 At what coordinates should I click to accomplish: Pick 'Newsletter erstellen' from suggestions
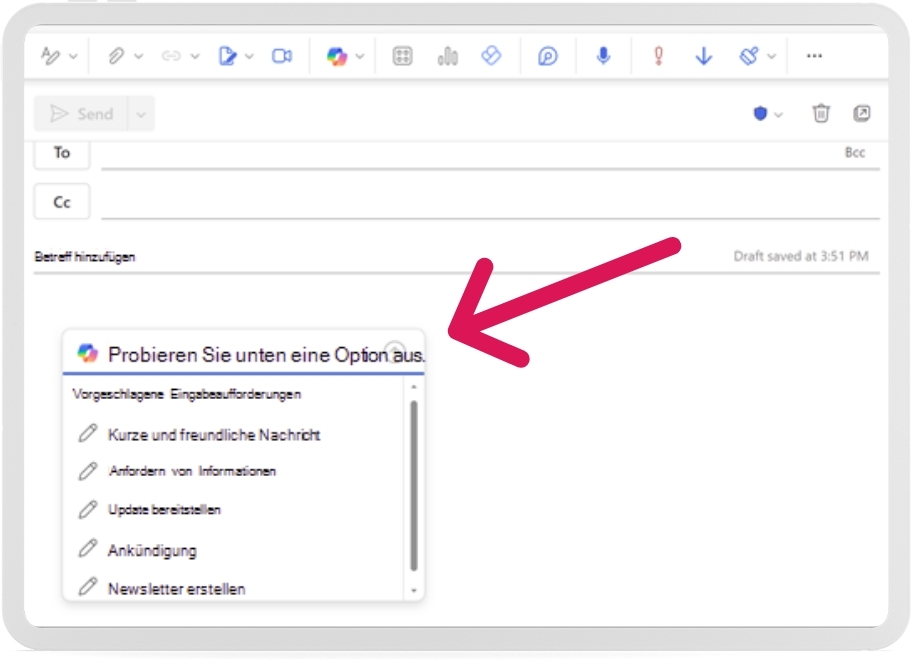pyautogui.click(x=176, y=589)
